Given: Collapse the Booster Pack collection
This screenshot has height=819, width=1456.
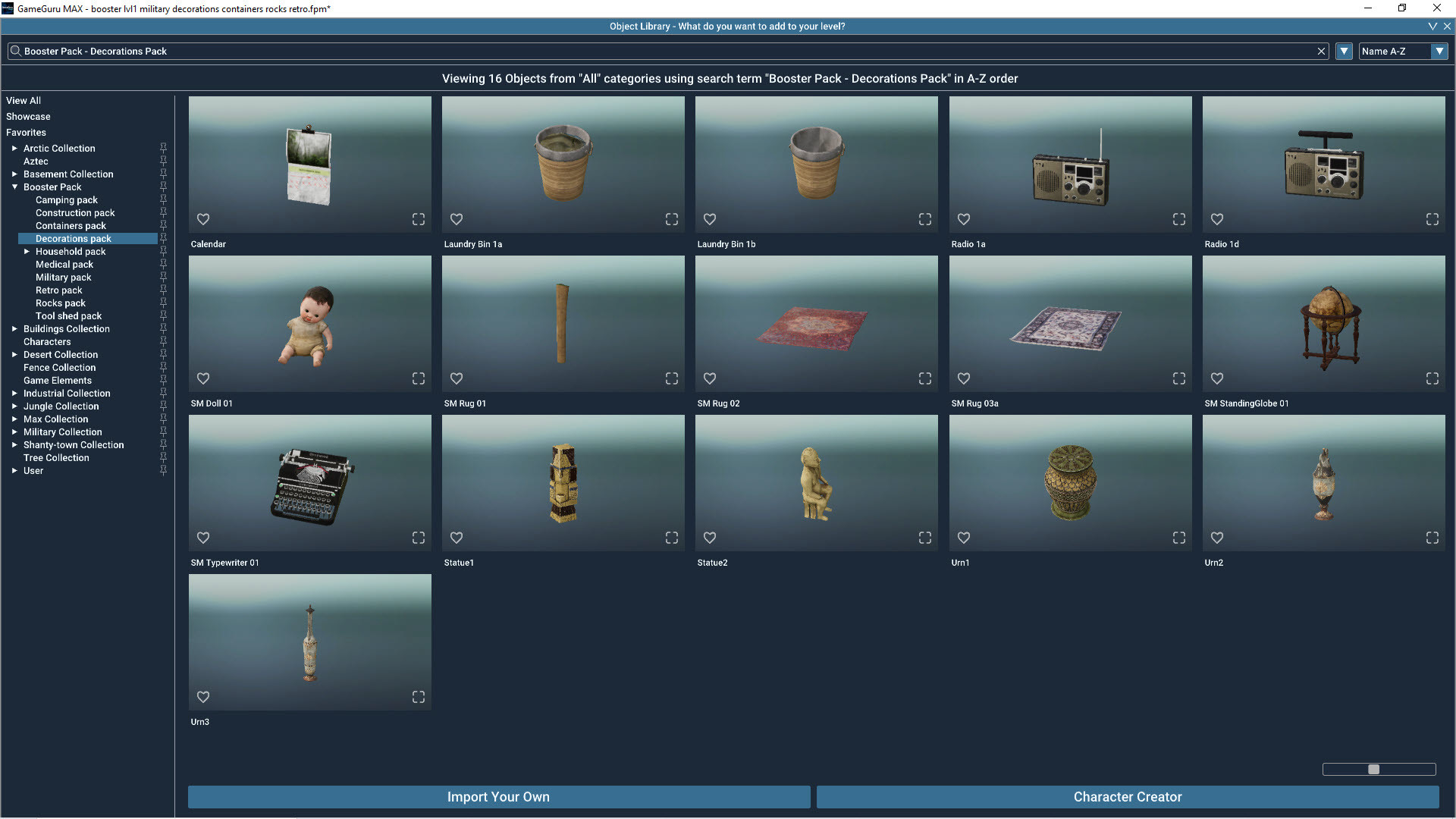Looking at the screenshot, I should coord(14,187).
